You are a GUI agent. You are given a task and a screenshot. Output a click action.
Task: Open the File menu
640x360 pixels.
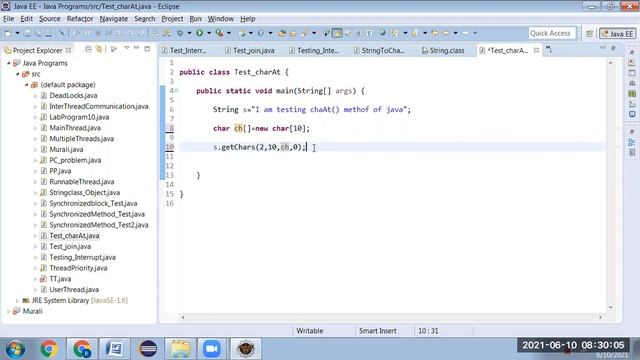[8, 19]
